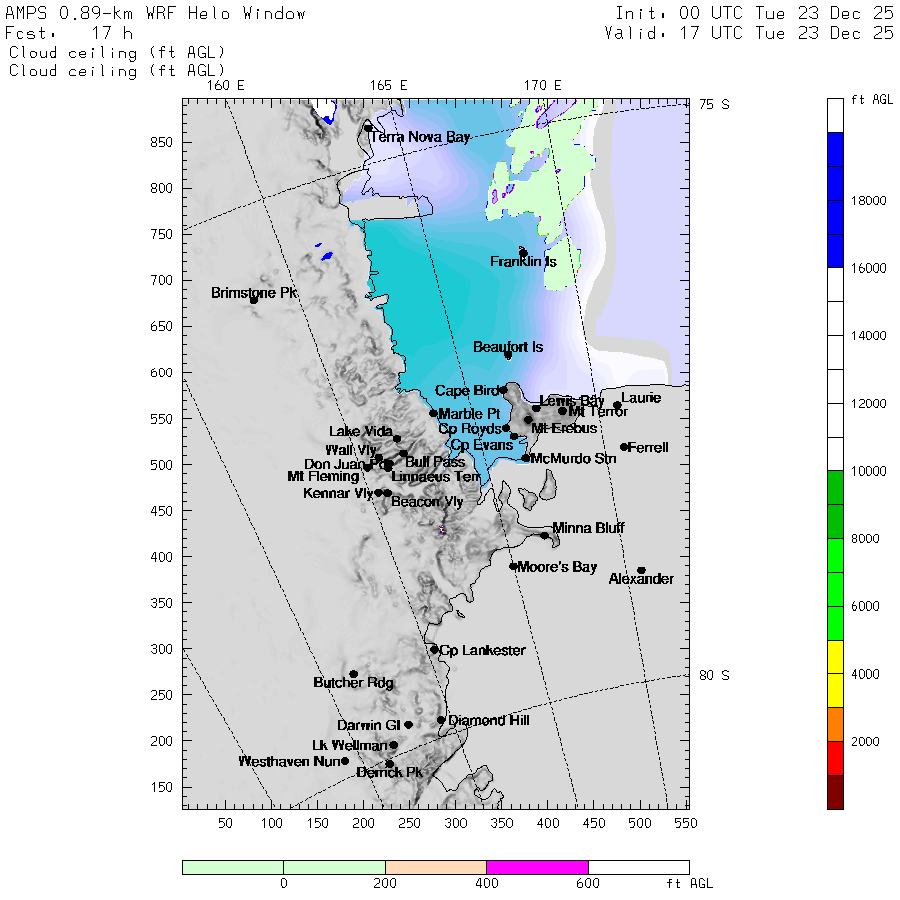Click the '850' tick on the vertical axis
This screenshot has width=900, height=900.
click(x=161, y=142)
